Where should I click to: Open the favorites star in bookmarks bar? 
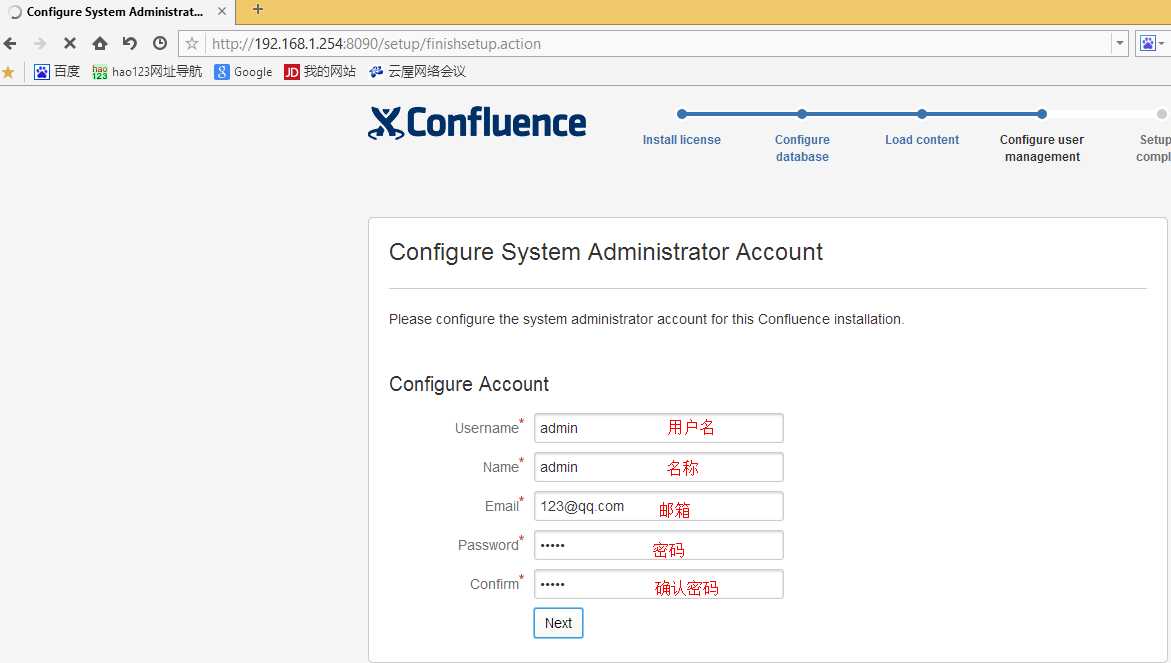8,72
